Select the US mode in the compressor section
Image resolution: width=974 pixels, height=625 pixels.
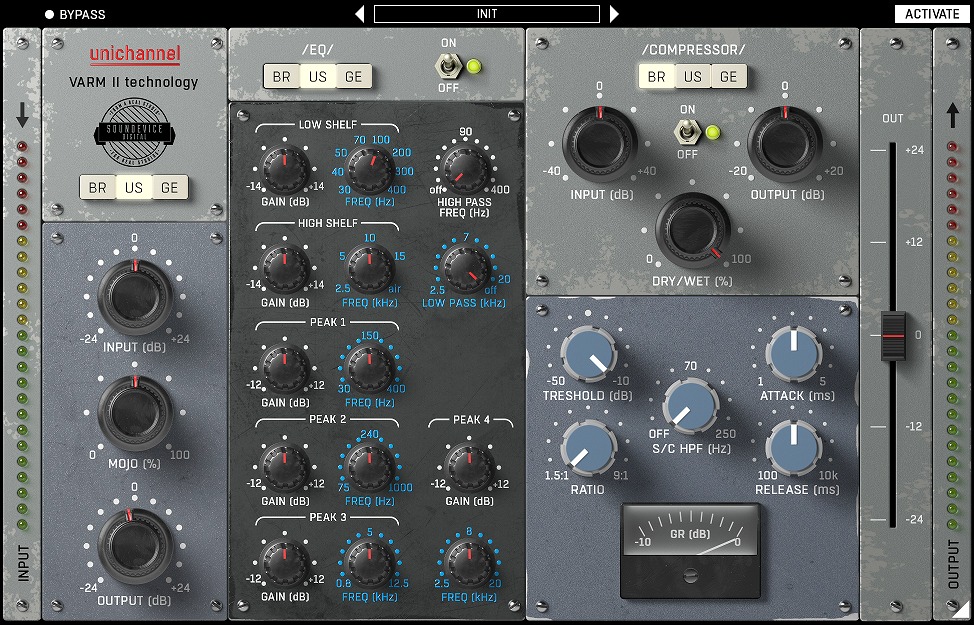point(692,77)
